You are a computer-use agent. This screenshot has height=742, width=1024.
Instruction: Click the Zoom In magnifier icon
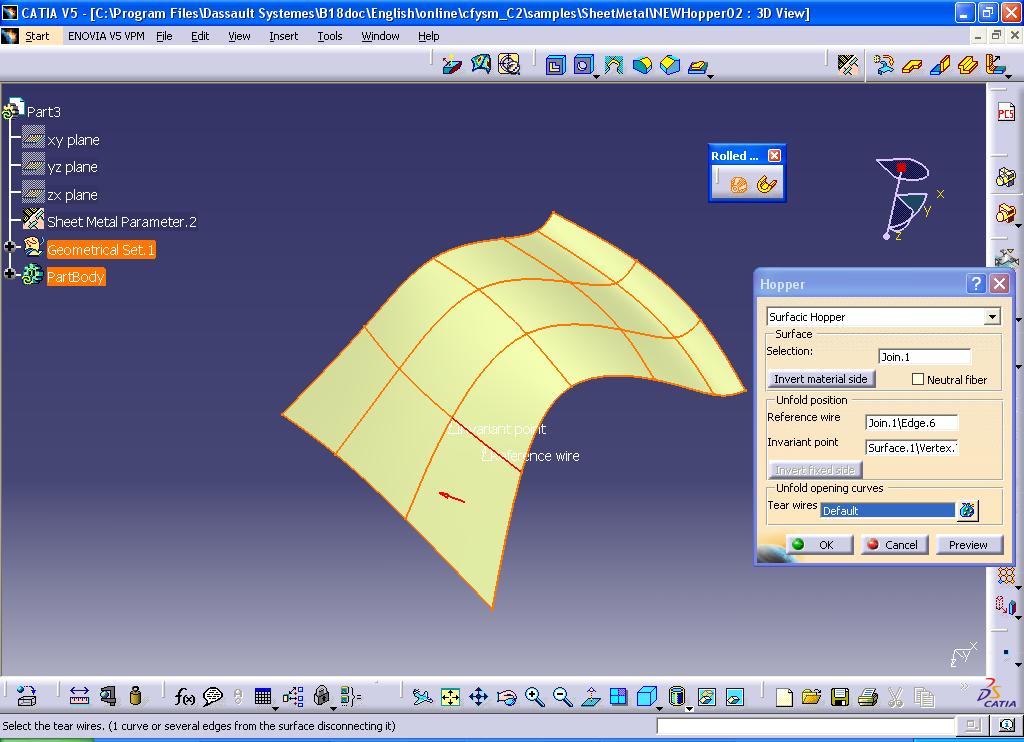533,696
